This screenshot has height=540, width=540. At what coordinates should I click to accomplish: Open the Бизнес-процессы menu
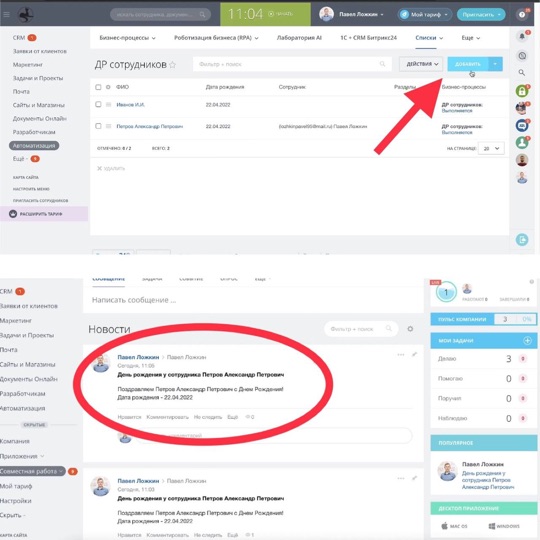click(127, 38)
